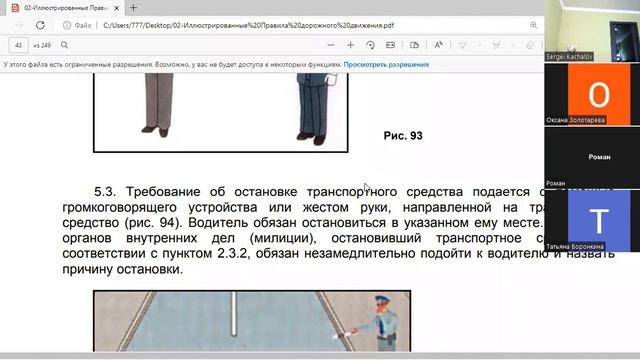This screenshot has width=640, height=360.
Task: Select the Татьяна Воронкина participant tile
Action: 592,221
